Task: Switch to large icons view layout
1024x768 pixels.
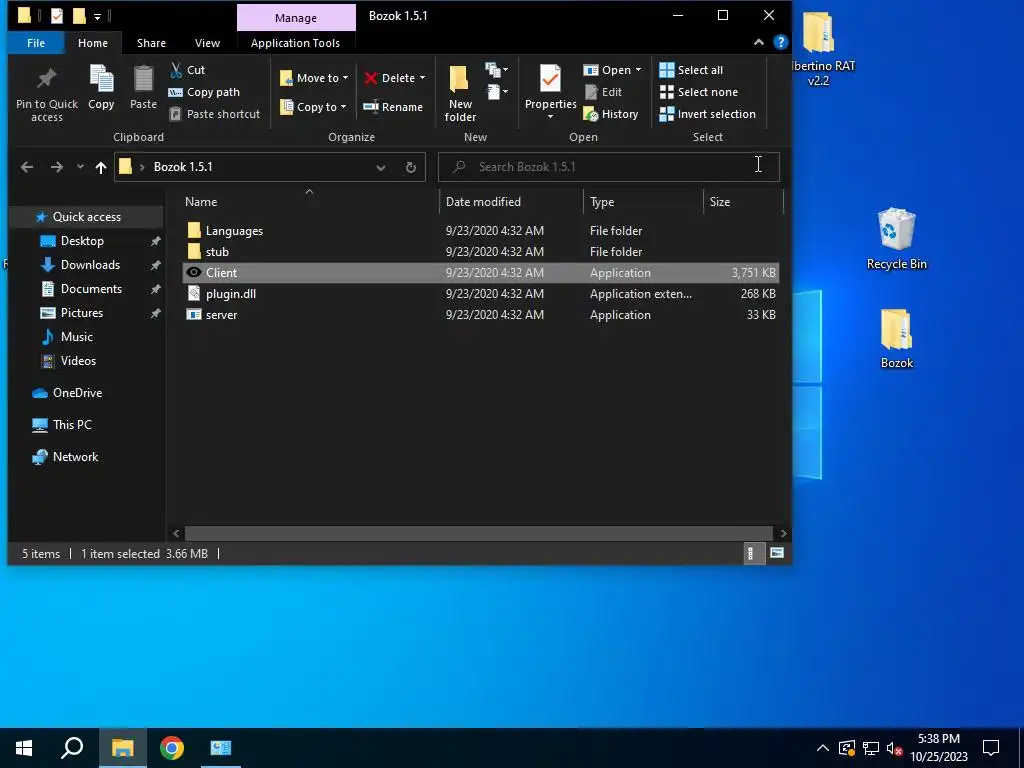Action: click(776, 554)
